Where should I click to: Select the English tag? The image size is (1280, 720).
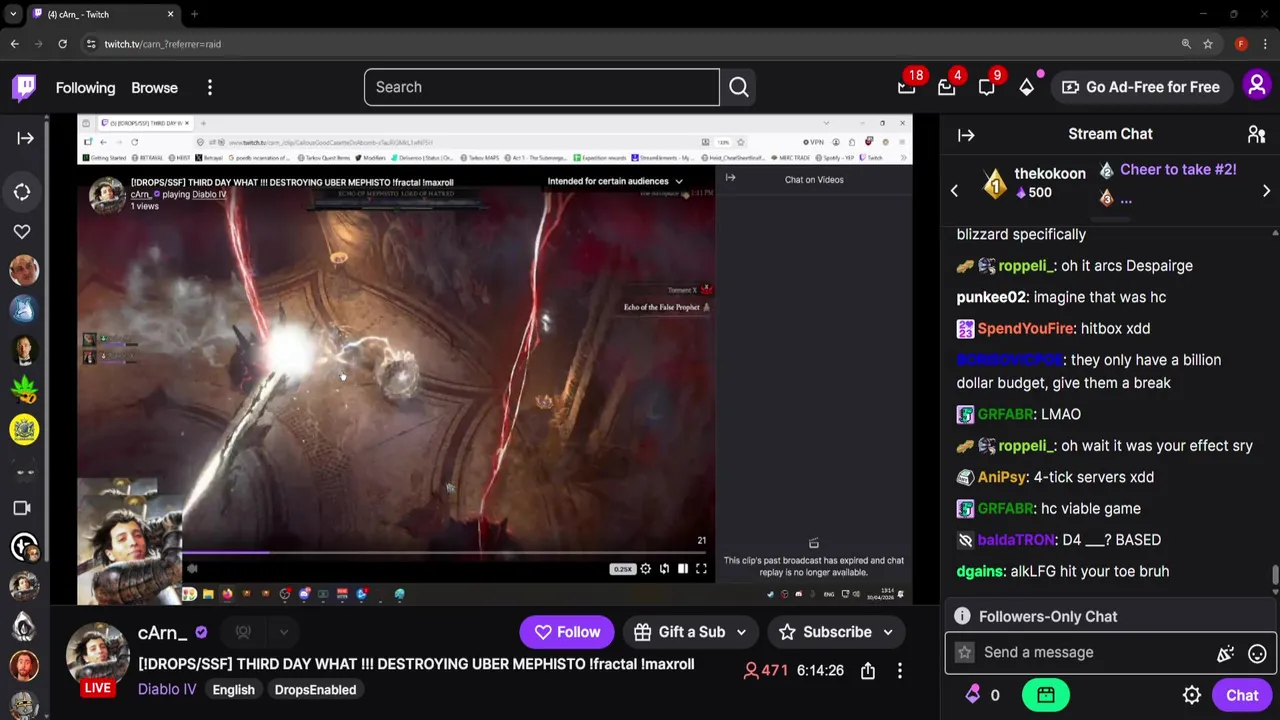233,690
